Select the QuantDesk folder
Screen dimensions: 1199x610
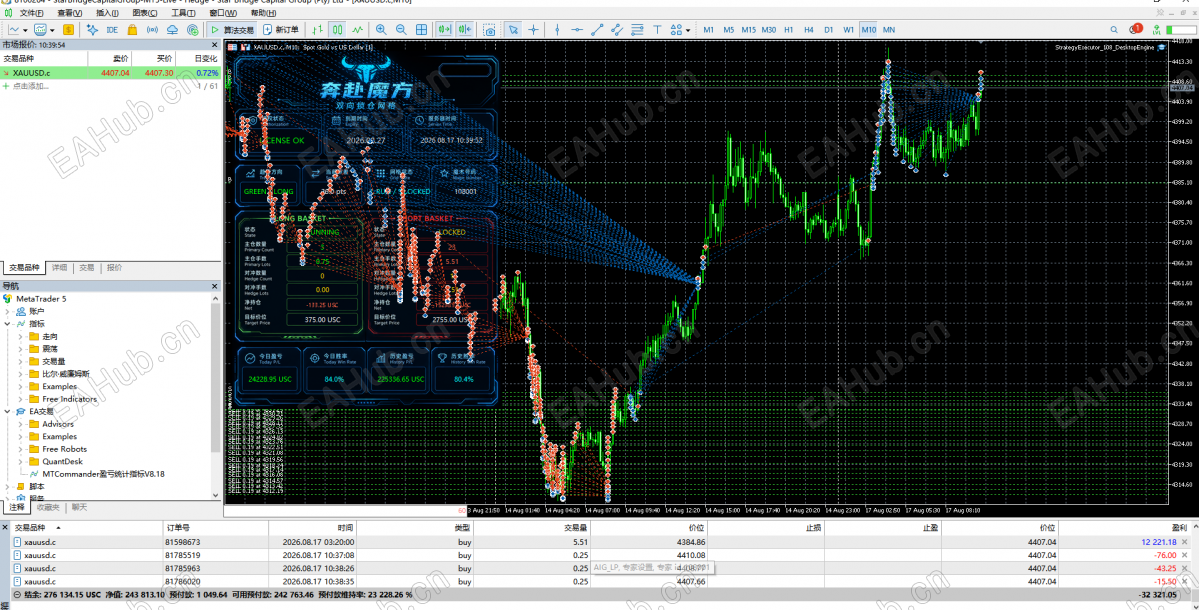[x=62, y=461]
